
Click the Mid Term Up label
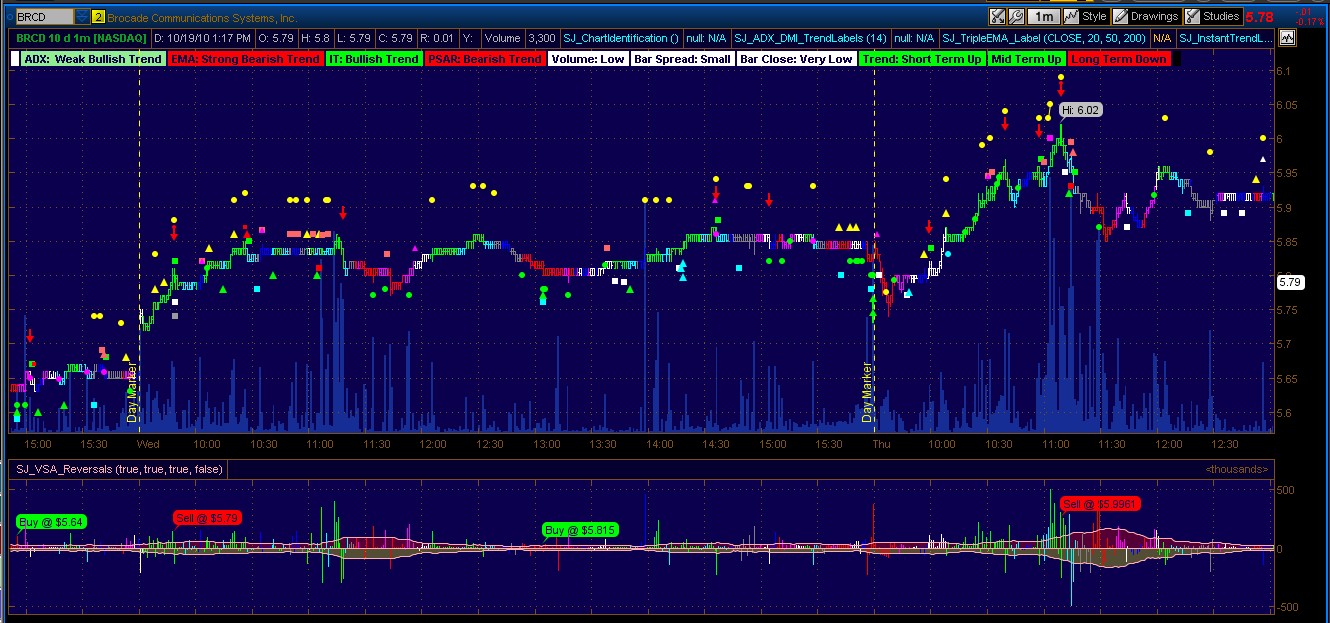(1027, 59)
